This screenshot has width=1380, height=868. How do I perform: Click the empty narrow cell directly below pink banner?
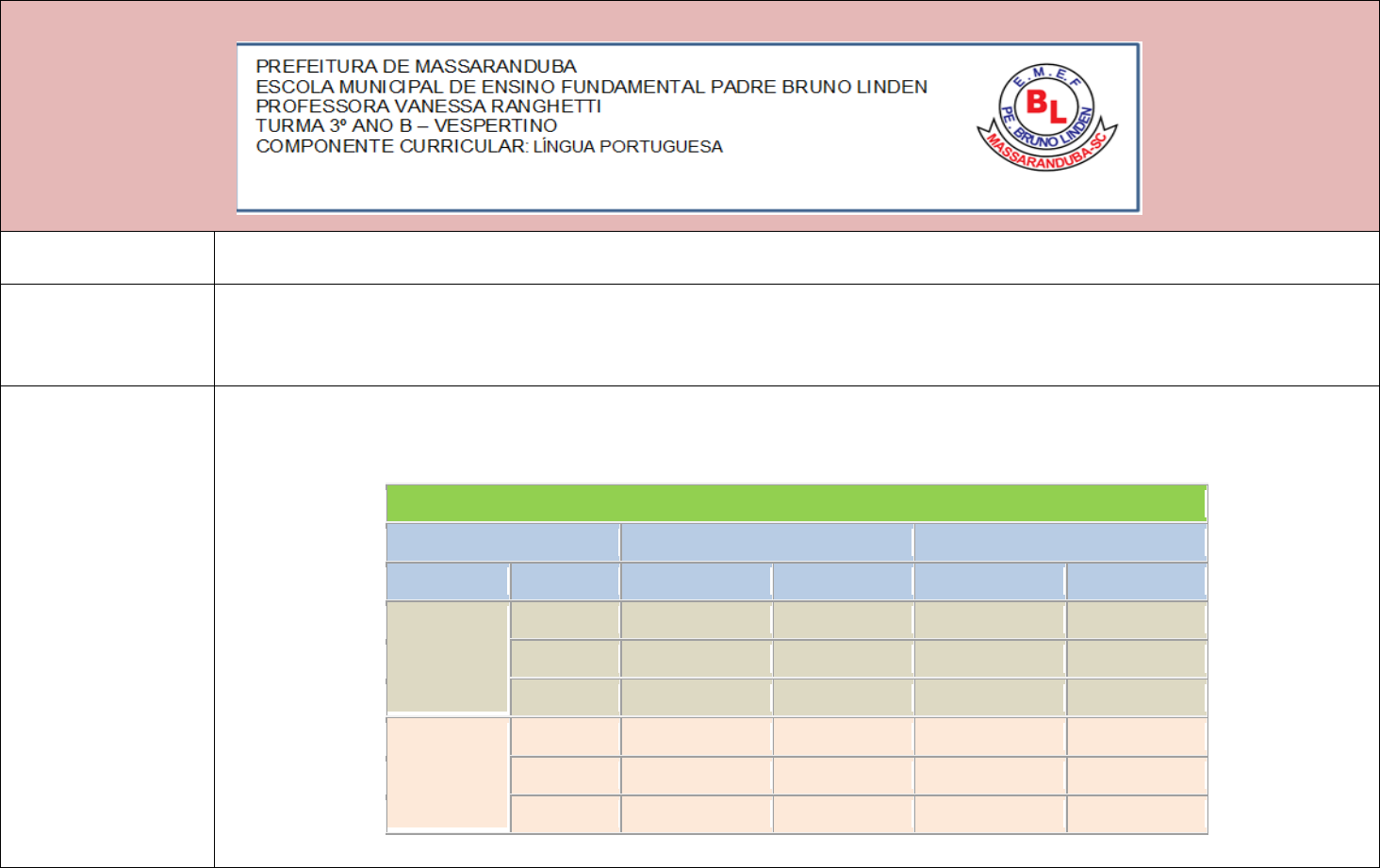coord(107,257)
